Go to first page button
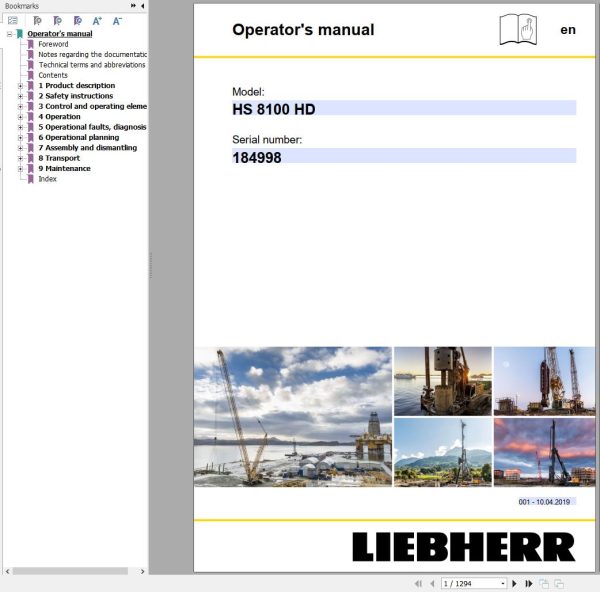The width and height of the screenshot is (600, 592). click(418, 584)
